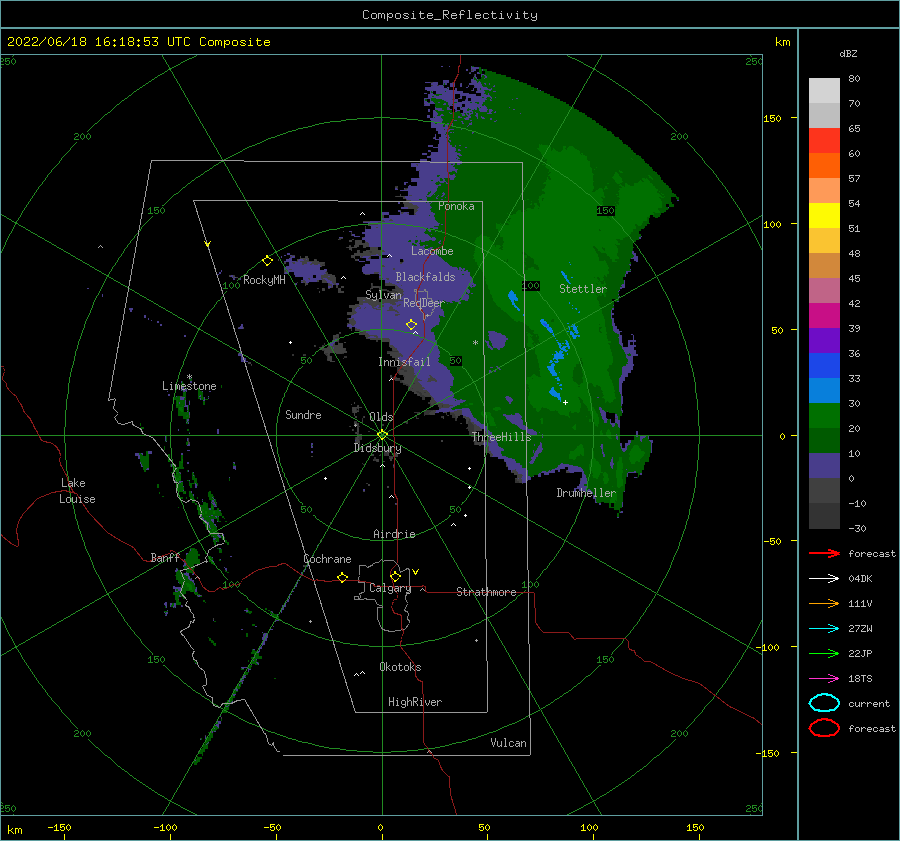Select the red 65-60 dBZ swatch
Image resolution: width=900 pixels, height=841 pixels.
(x=824, y=141)
